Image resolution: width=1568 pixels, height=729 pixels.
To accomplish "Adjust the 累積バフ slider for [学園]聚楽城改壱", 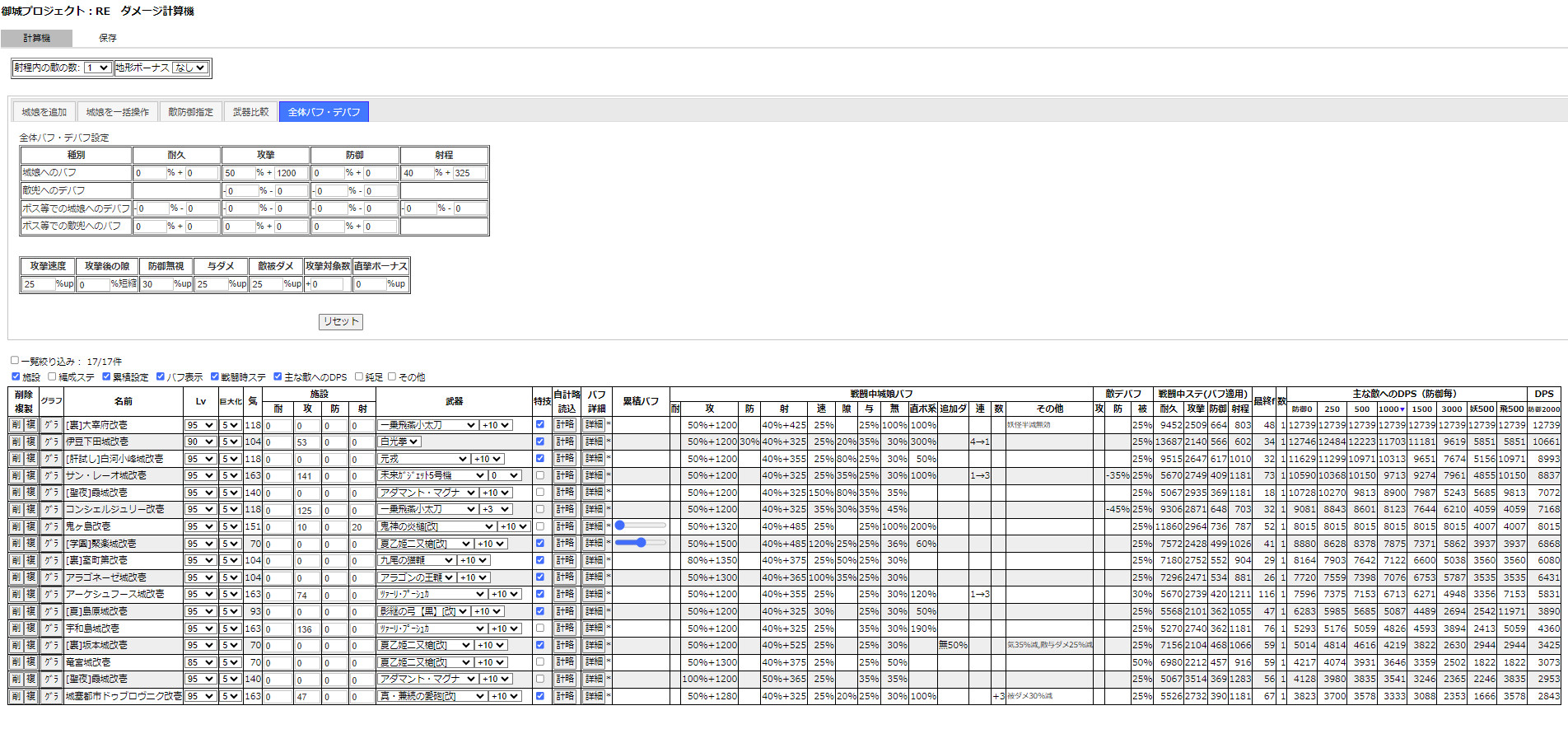I will point(640,543).
